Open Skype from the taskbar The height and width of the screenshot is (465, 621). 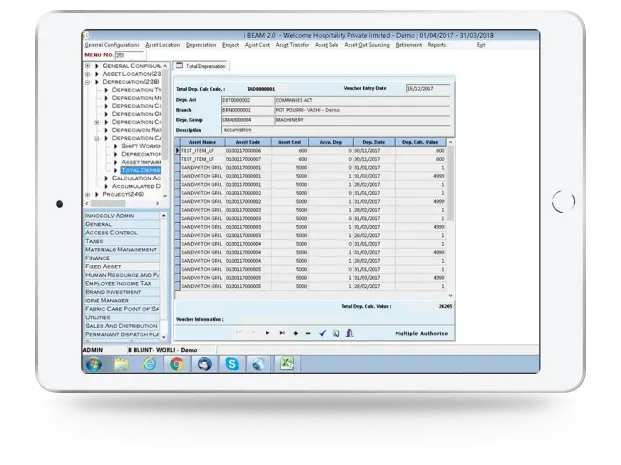pos(232,364)
